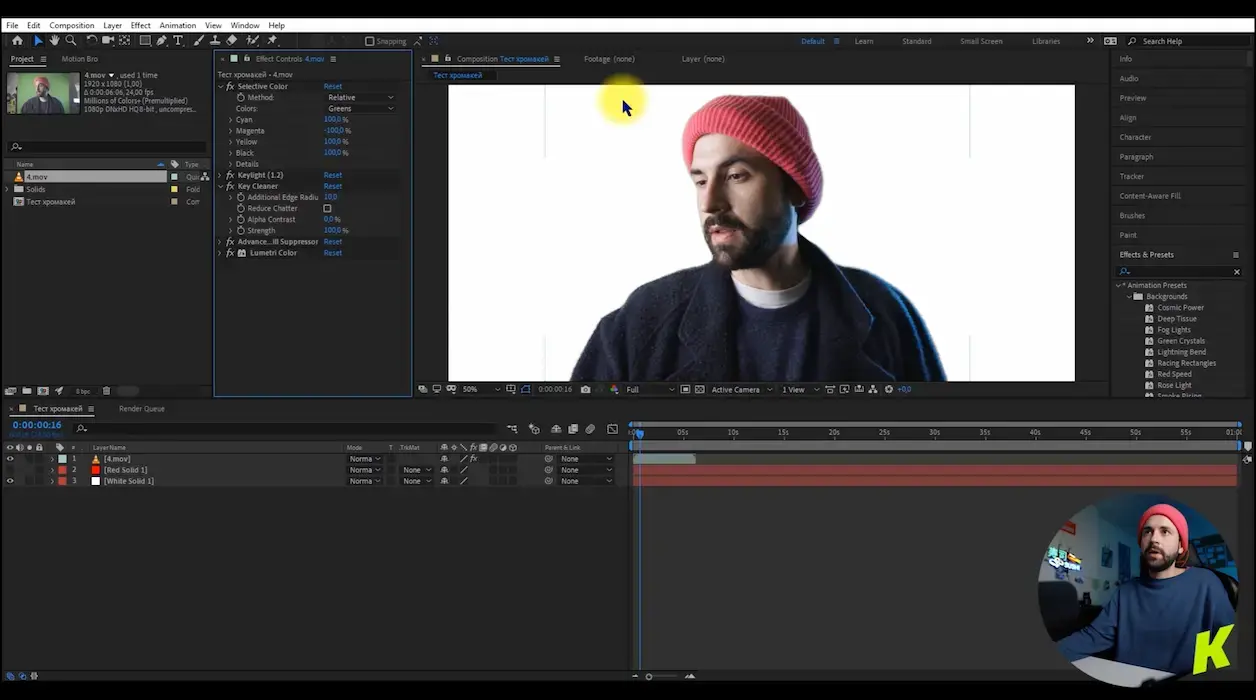This screenshot has height=700, width=1256.
Task: Click the current-time indicator in timeline ruler
Action: point(640,432)
